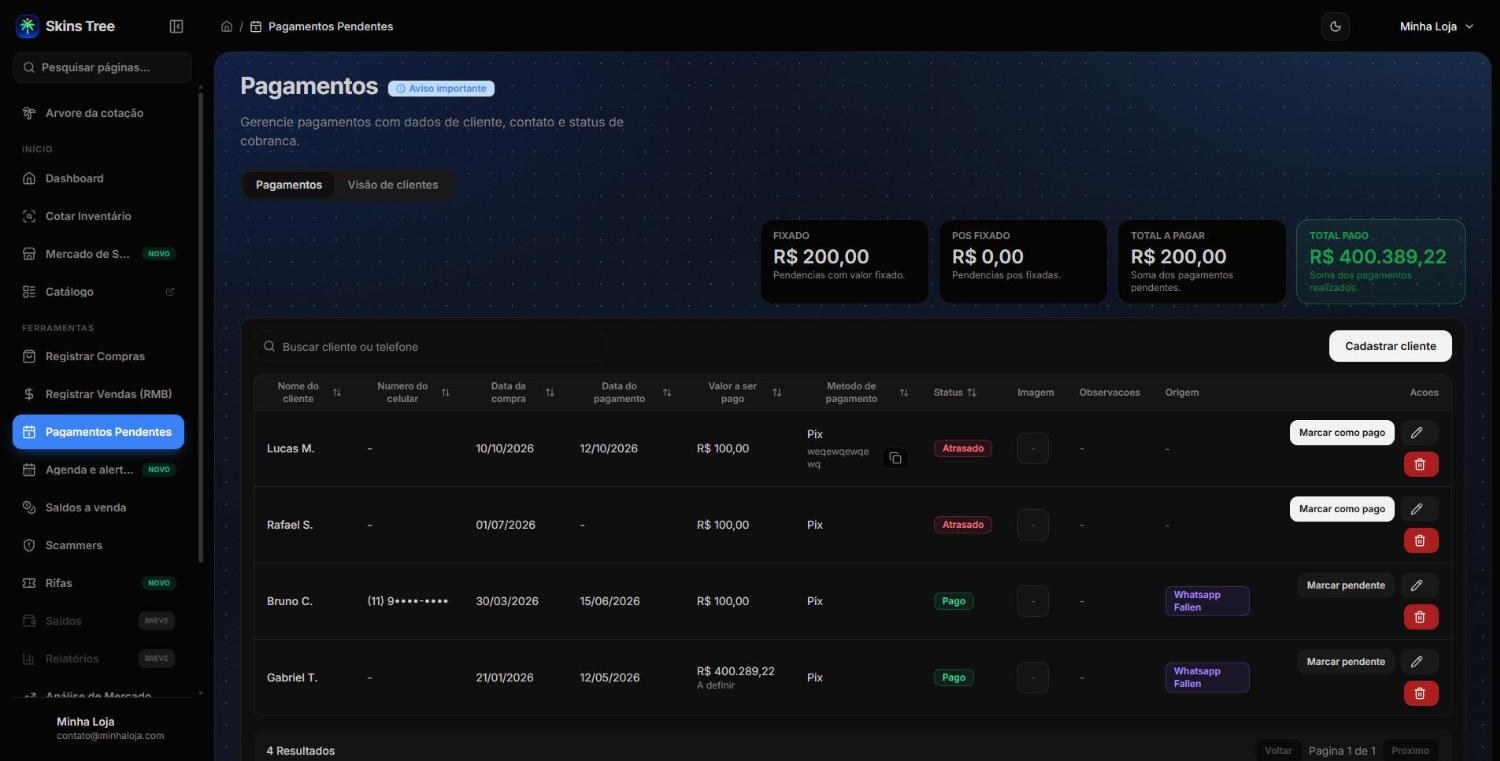Open image placeholder for Bruno C.
The height and width of the screenshot is (761, 1500).
point(1033,601)
